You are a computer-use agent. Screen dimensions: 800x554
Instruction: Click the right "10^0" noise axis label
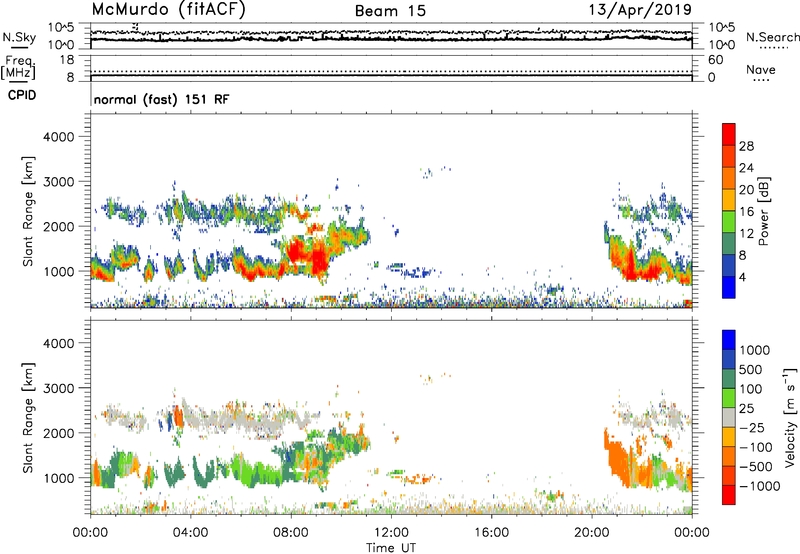[x=722, y=45]
